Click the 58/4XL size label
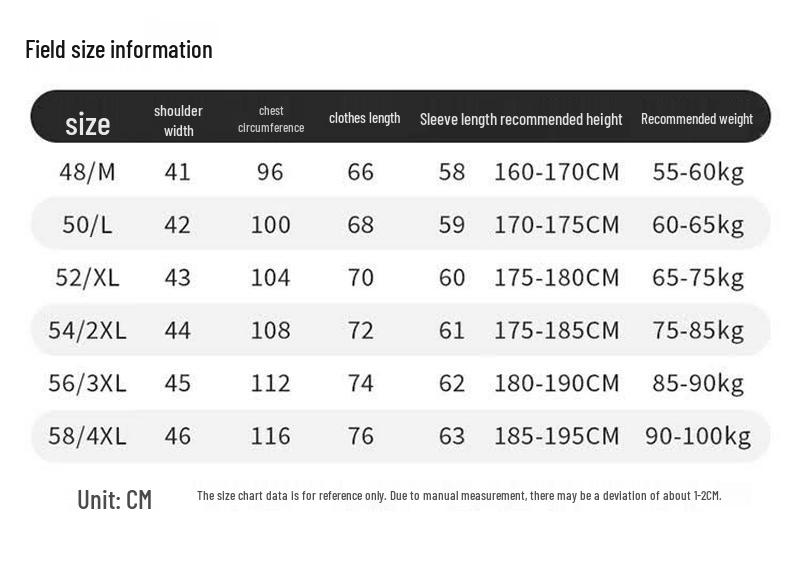Image resolution: width=803 pixels, height=563 pixels. click(x=87, y=435)
